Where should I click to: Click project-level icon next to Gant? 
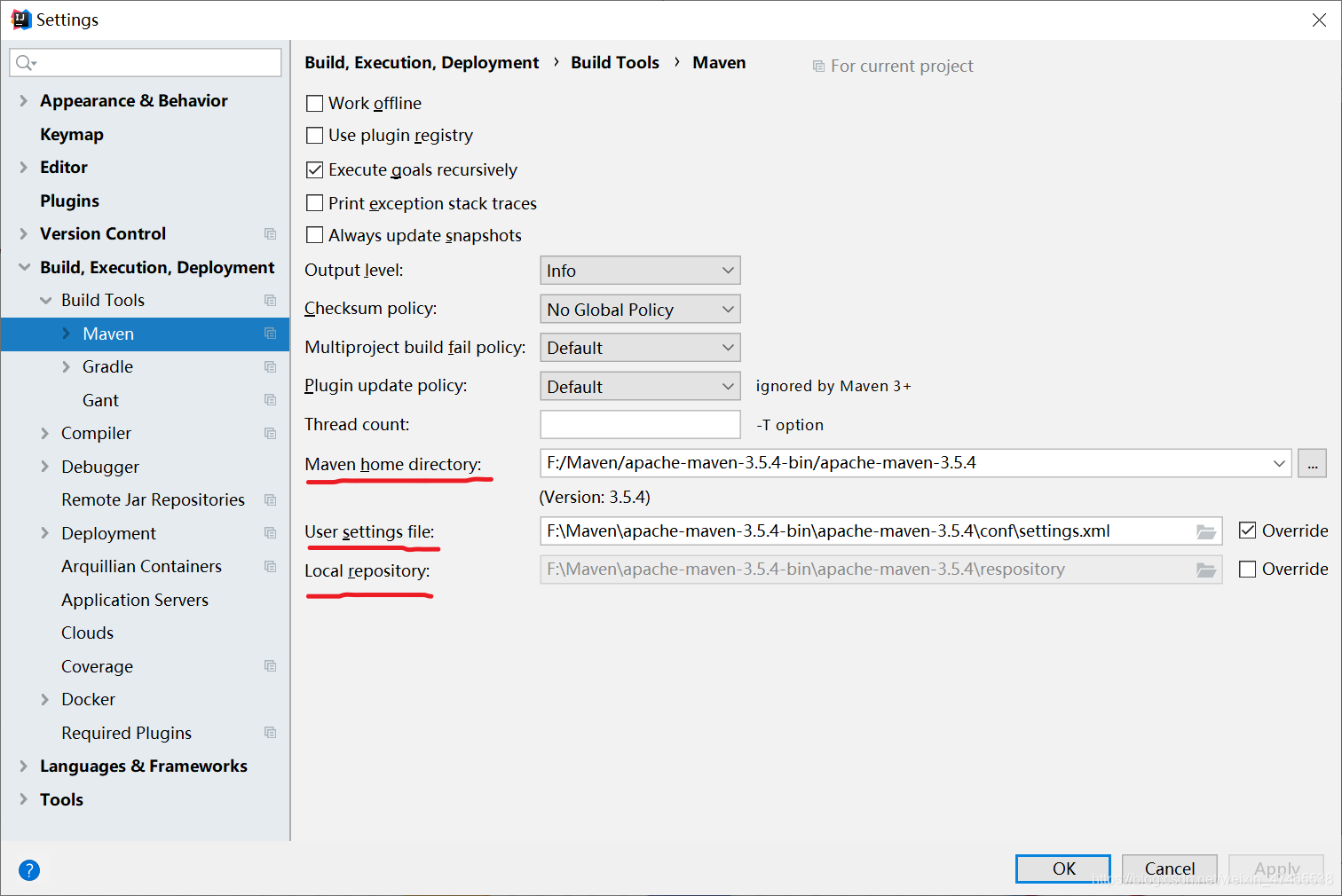tap(271, 400)
